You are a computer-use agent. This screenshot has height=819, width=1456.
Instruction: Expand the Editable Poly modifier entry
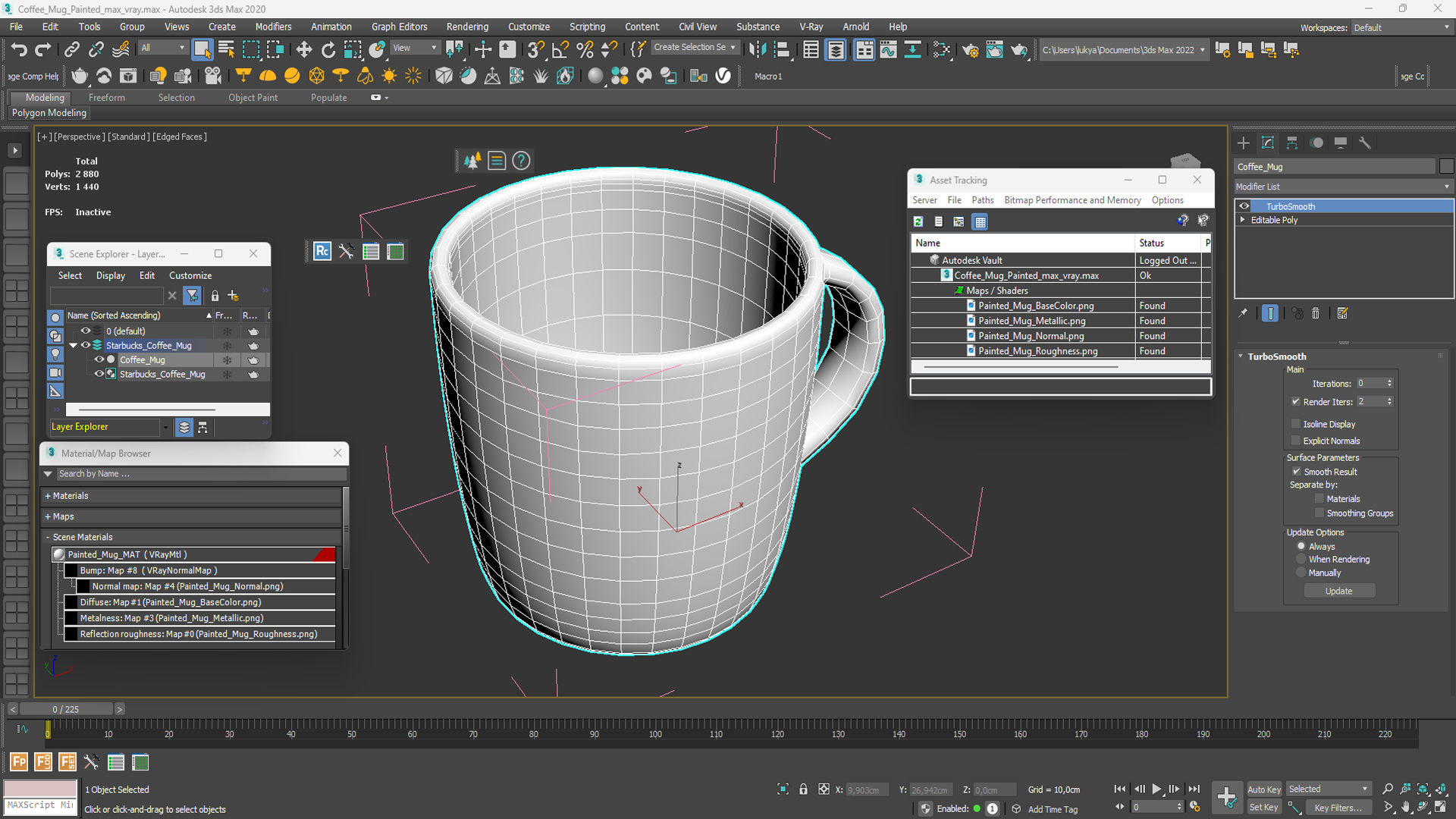[1242, 220]
